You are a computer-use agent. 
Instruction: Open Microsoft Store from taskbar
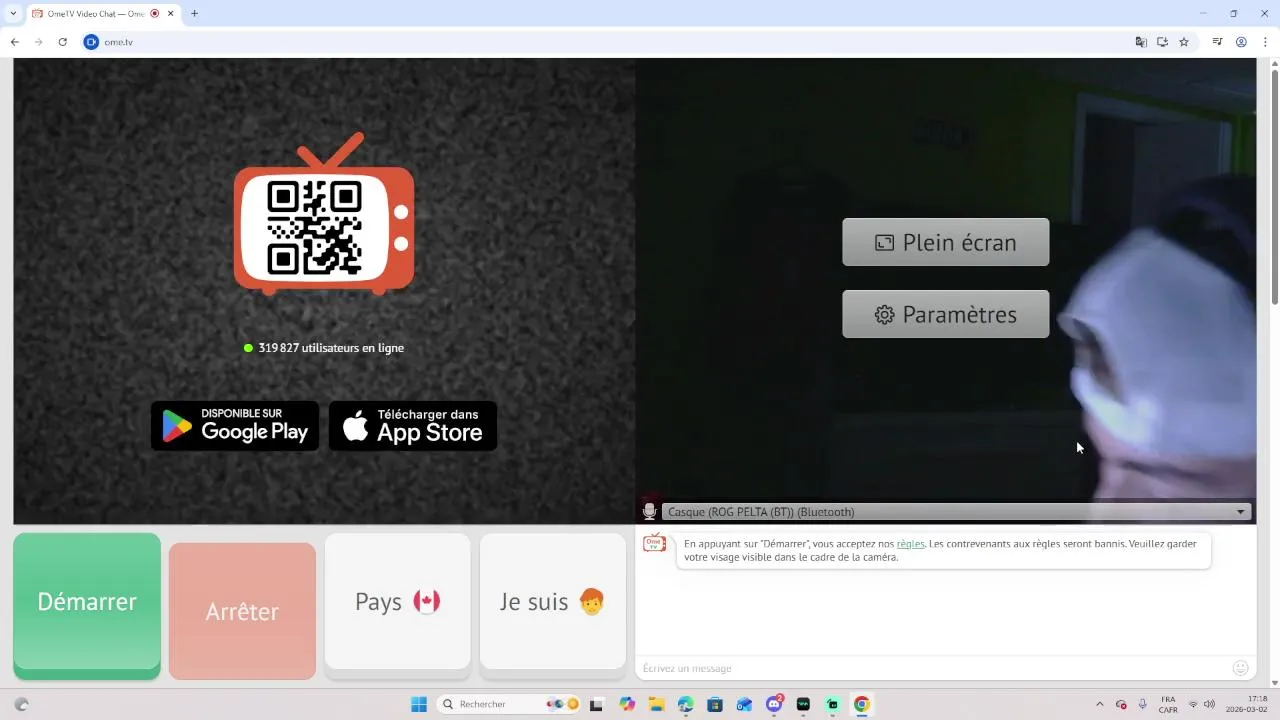pos(715,704)
